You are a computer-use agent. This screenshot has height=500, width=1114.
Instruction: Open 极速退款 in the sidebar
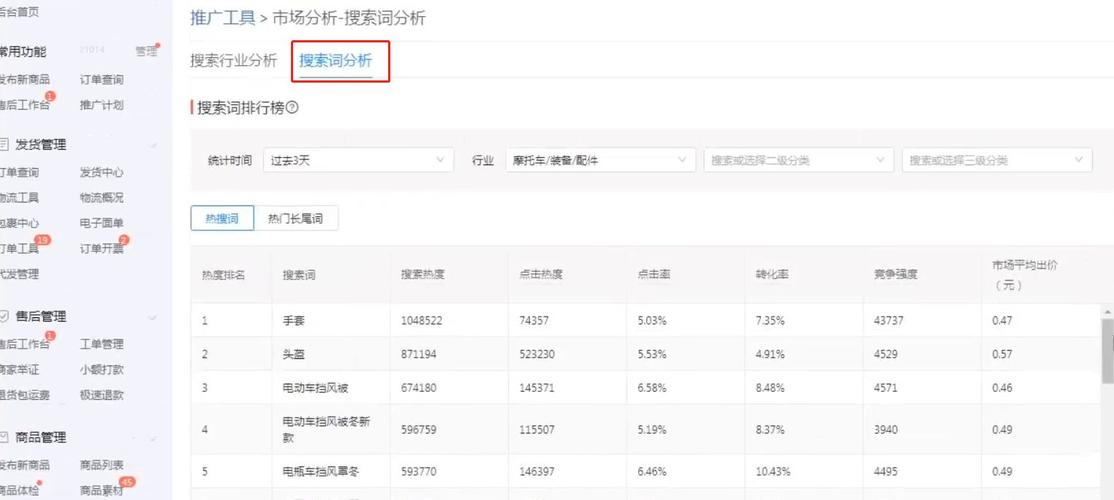pyautogui.click(x=102, y=395)
